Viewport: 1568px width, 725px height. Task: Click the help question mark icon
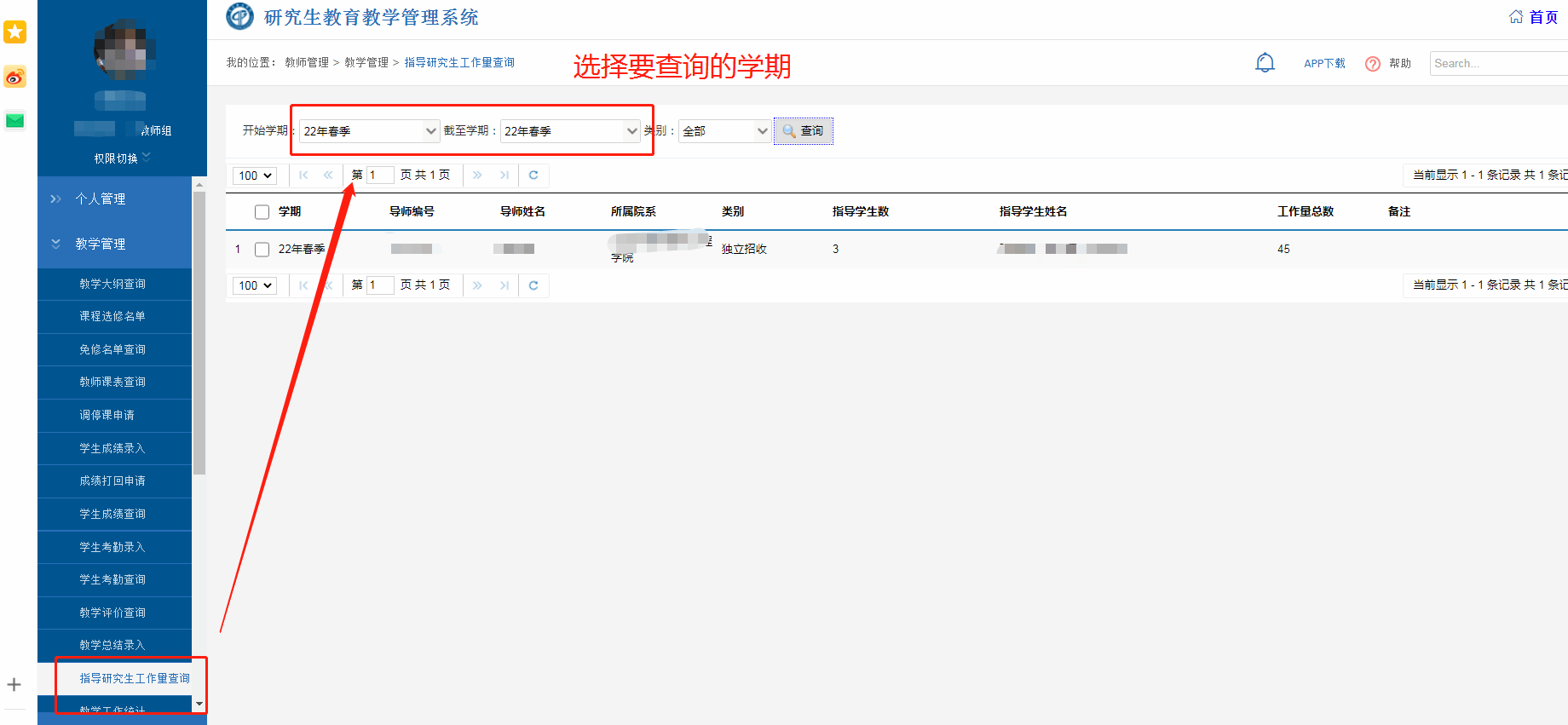pyautogui.click(x=1372, y=64)
